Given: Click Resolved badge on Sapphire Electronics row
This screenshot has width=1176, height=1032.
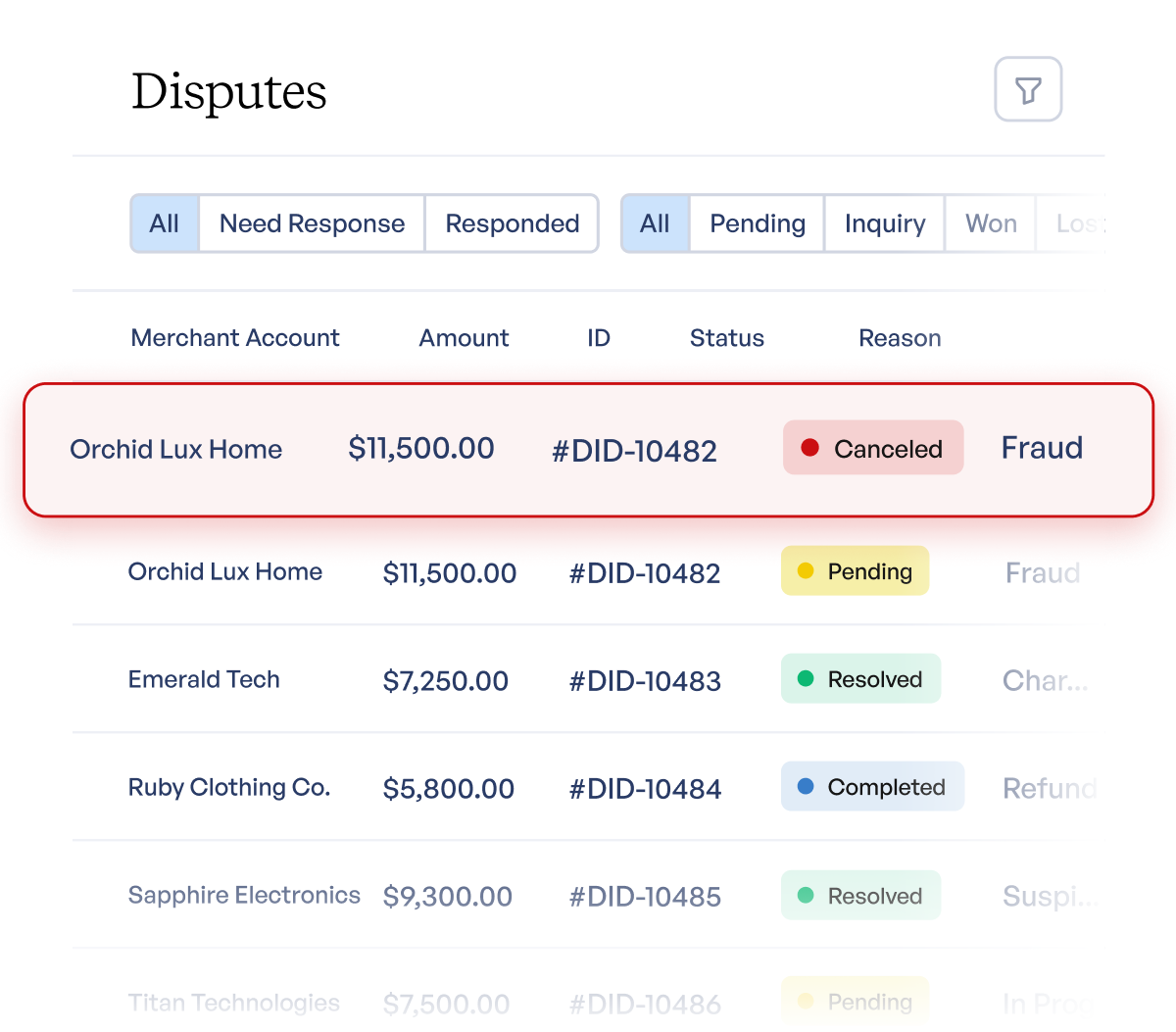Looking at the screenshot, I should tap(860, 896).
